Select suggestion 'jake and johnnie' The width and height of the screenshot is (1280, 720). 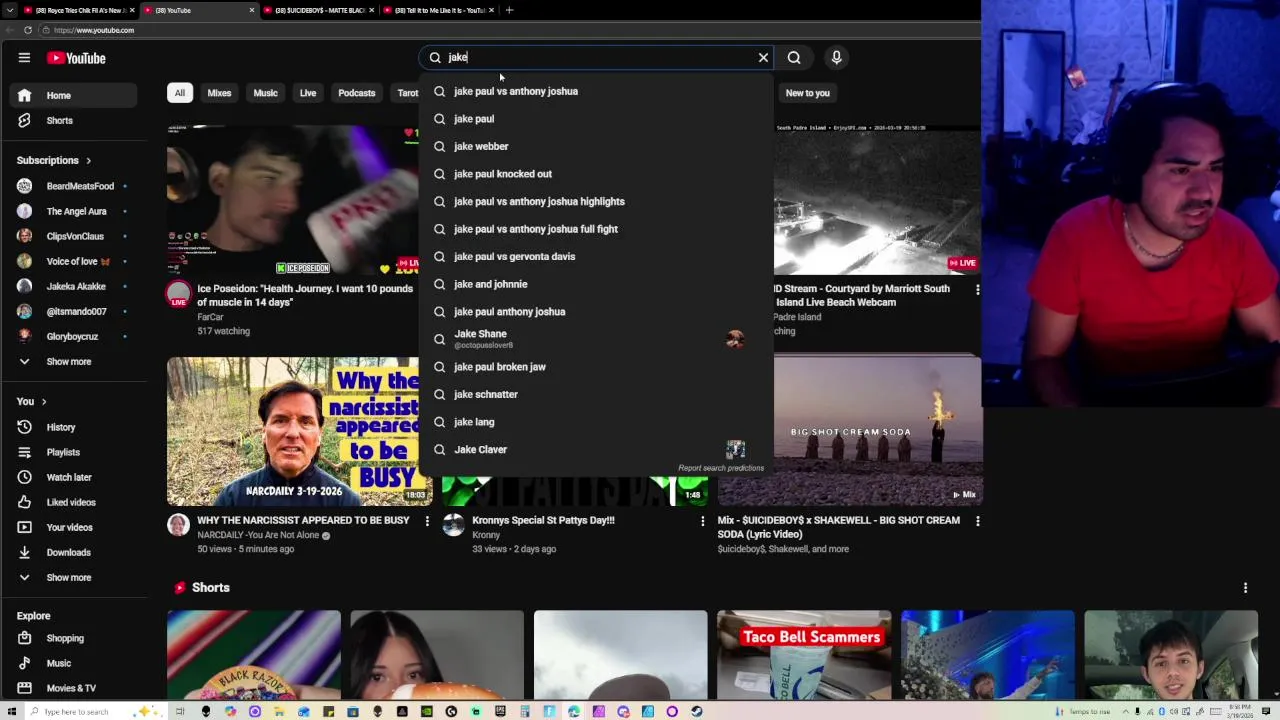pyautogui.click(x=596, y=284)
